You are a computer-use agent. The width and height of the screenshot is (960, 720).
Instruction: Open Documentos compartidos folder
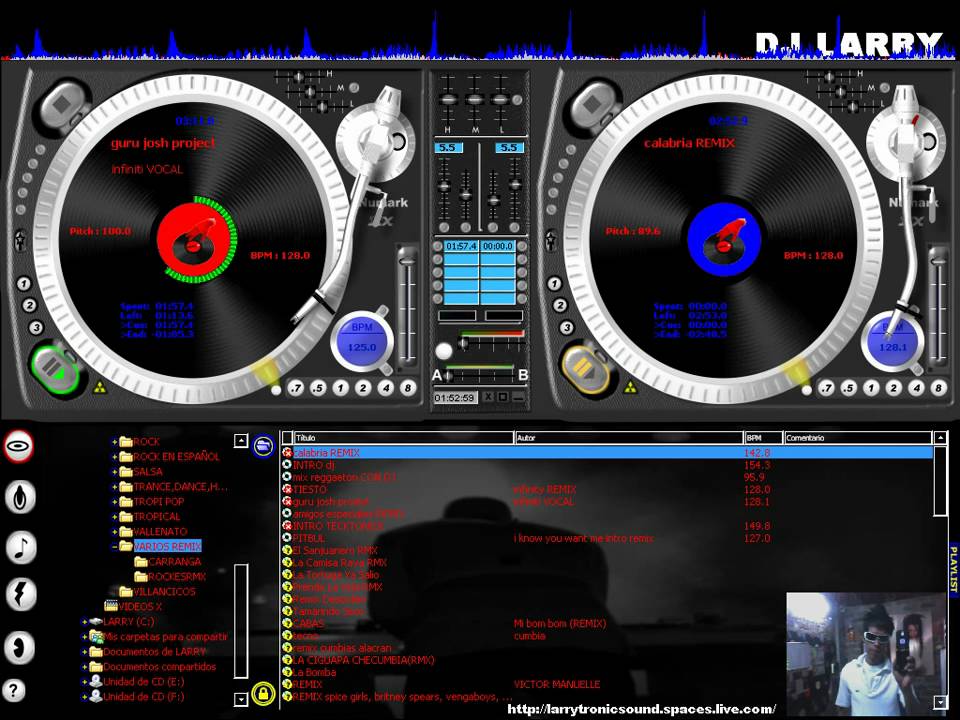(159, 667)
